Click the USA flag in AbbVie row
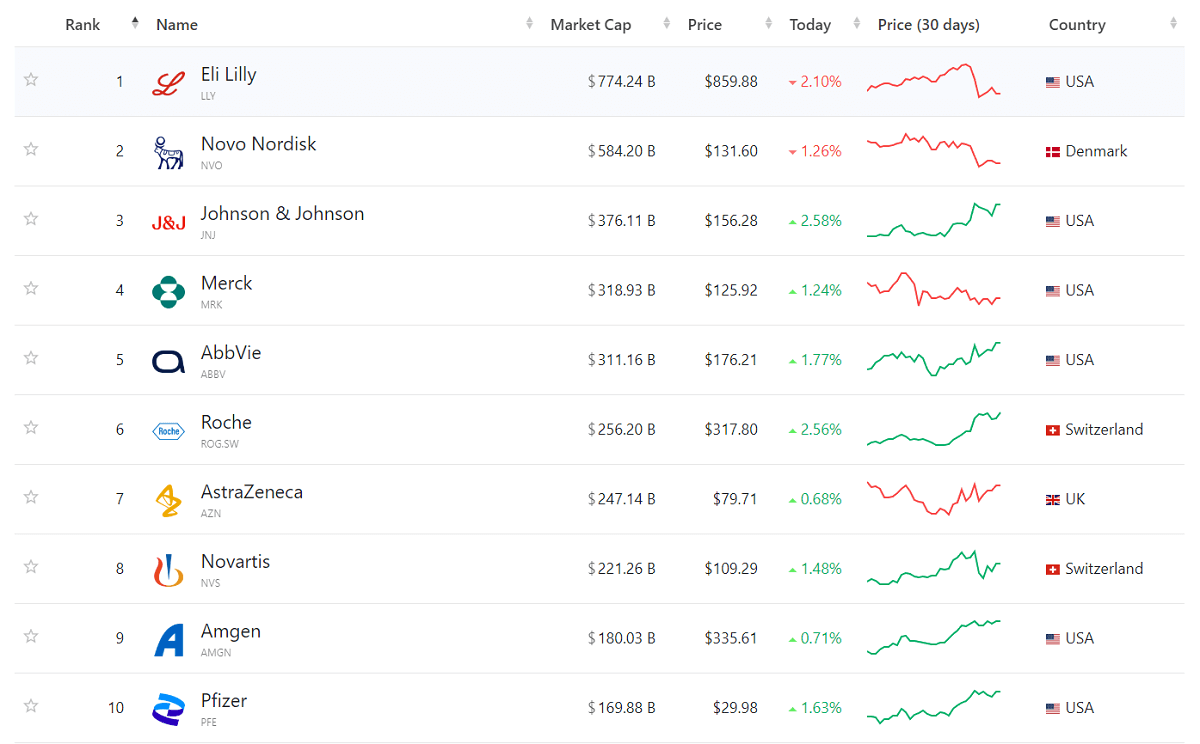The image size is (1200, 744). point(1053,360)
